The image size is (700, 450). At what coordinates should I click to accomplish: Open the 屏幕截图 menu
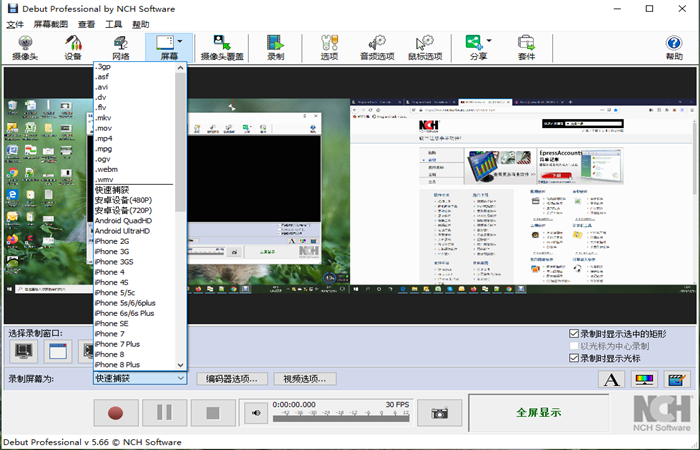click(x=51, y=25)
